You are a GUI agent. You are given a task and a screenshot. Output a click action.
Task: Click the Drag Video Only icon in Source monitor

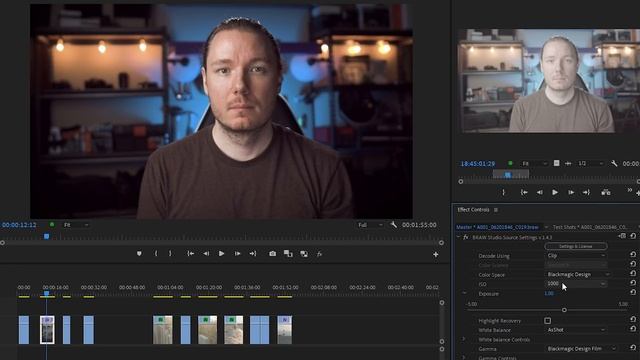556,163
